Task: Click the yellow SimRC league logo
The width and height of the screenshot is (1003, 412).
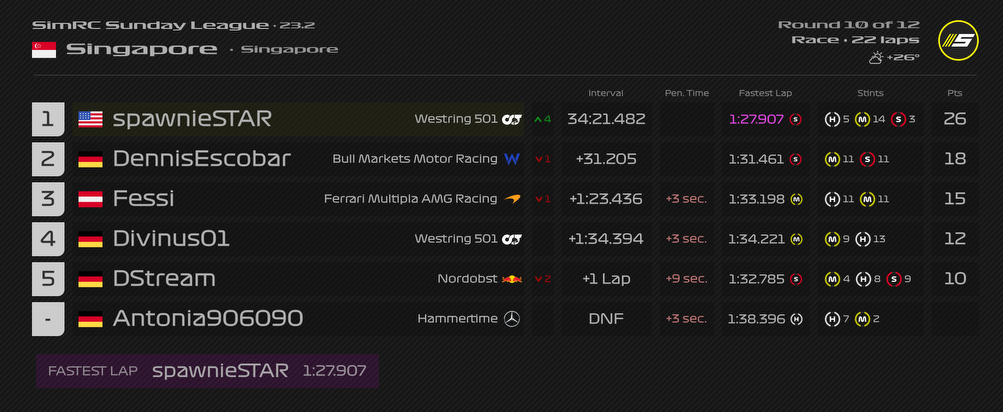Action: (958, 41)
